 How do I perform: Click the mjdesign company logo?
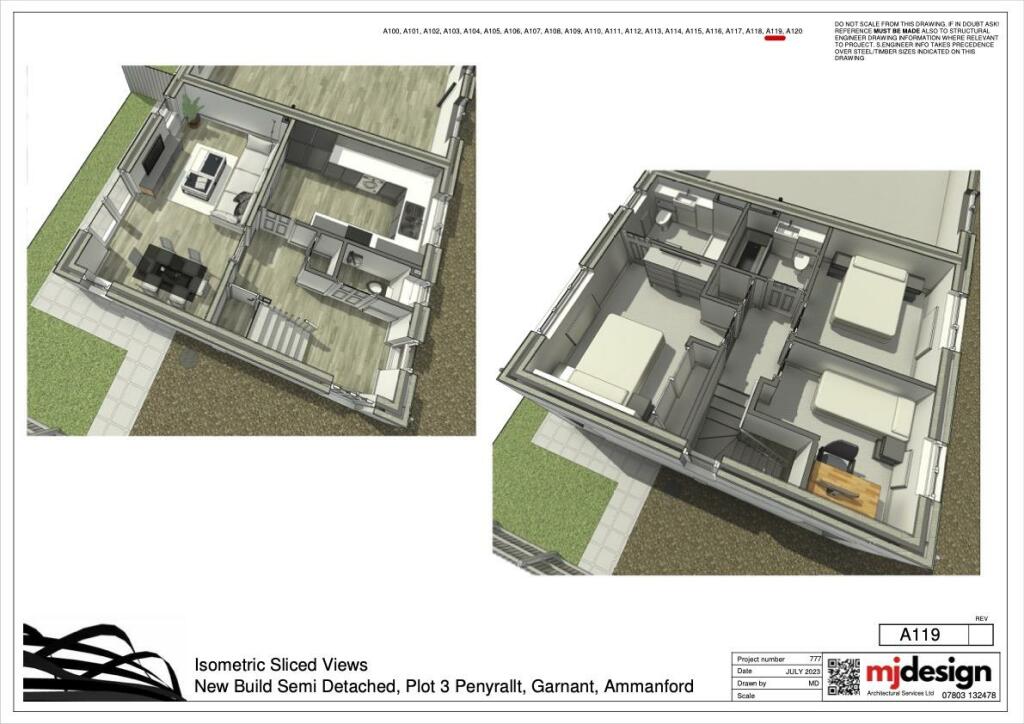pos(928,671)
